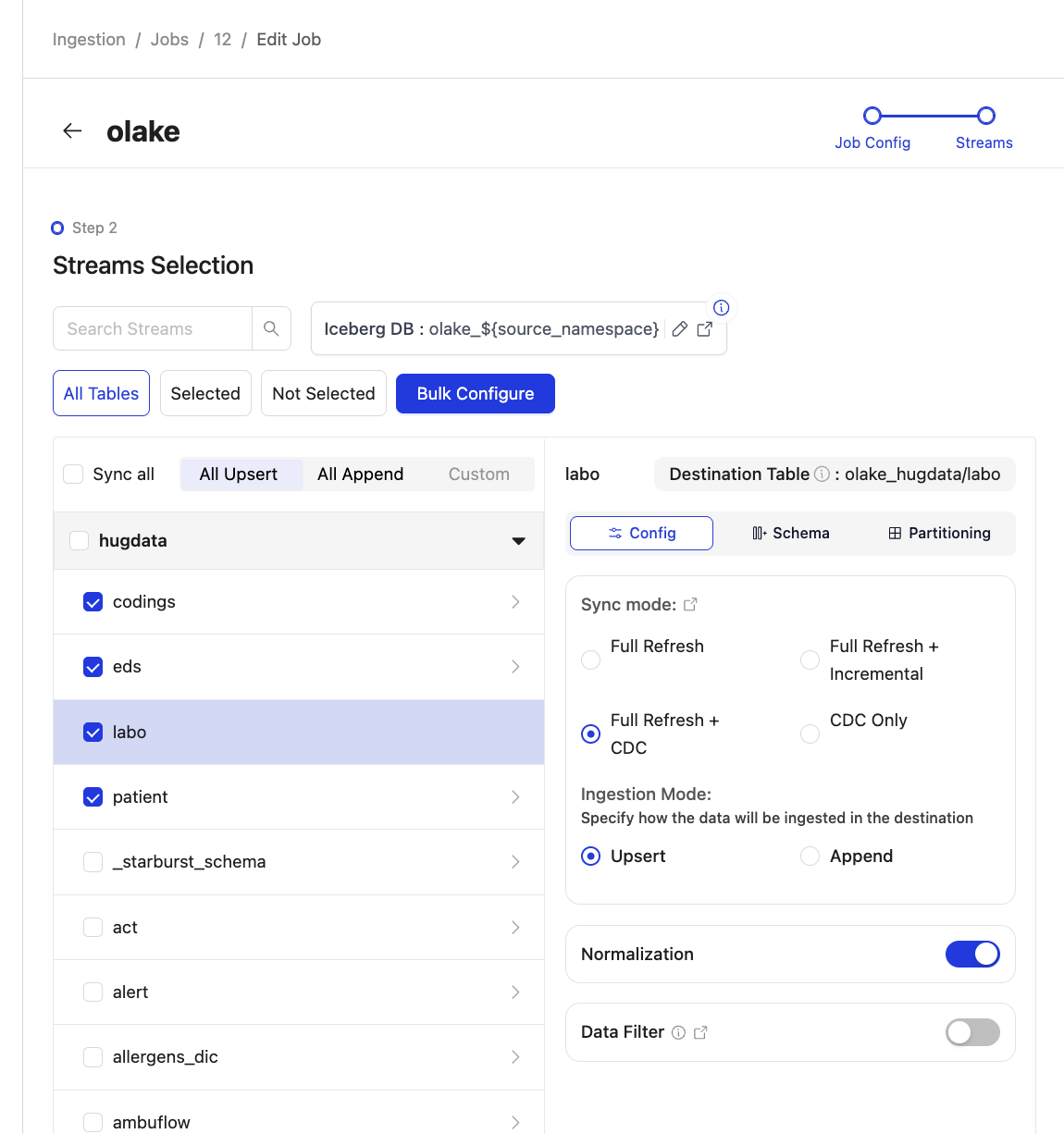
Task: Open the Iceberg DB external link icon
Action: coord(705,329)
